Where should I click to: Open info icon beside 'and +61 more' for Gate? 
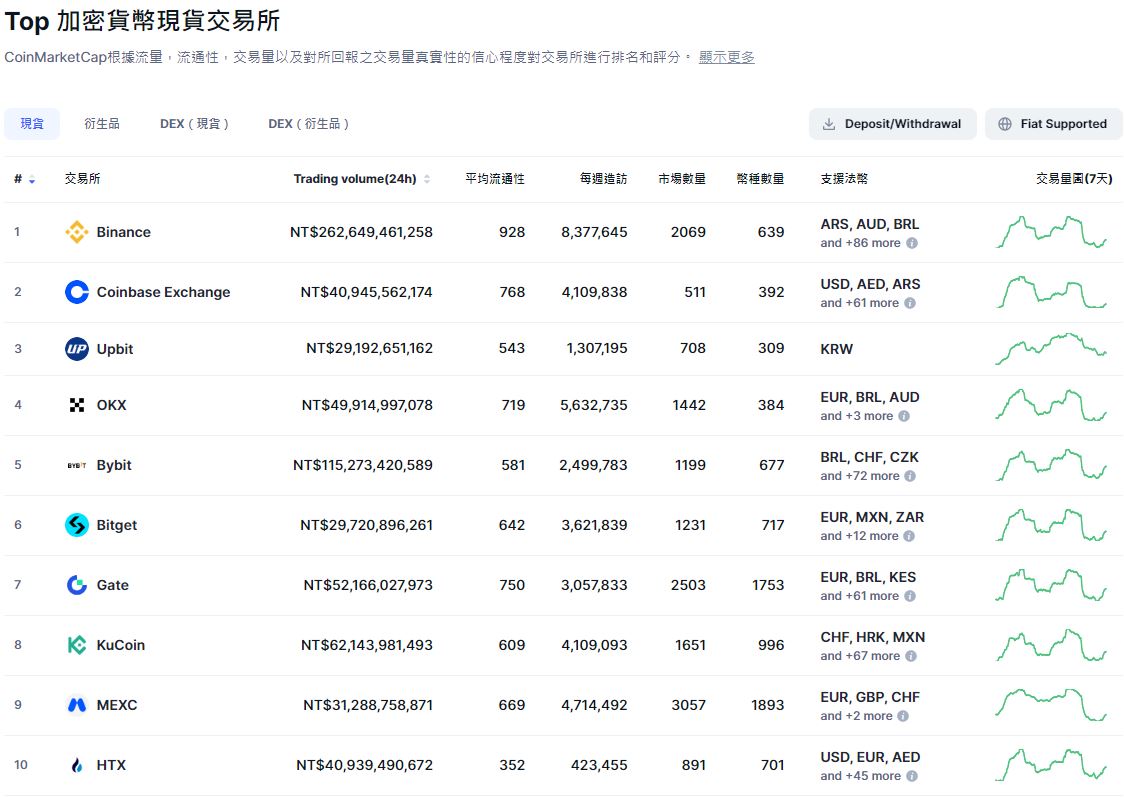click(x=910, y=596)
